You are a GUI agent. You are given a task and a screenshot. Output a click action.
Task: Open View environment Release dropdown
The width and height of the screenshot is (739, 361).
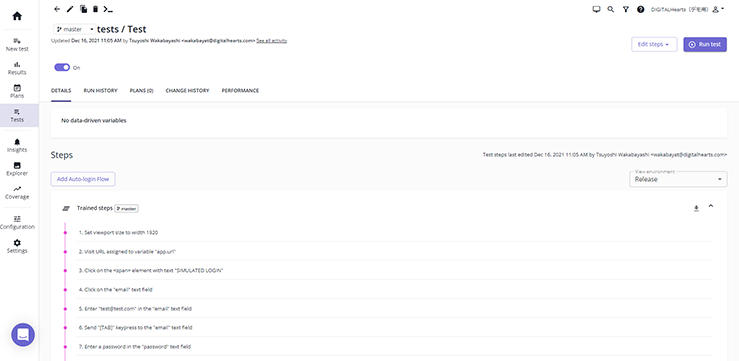678,179
